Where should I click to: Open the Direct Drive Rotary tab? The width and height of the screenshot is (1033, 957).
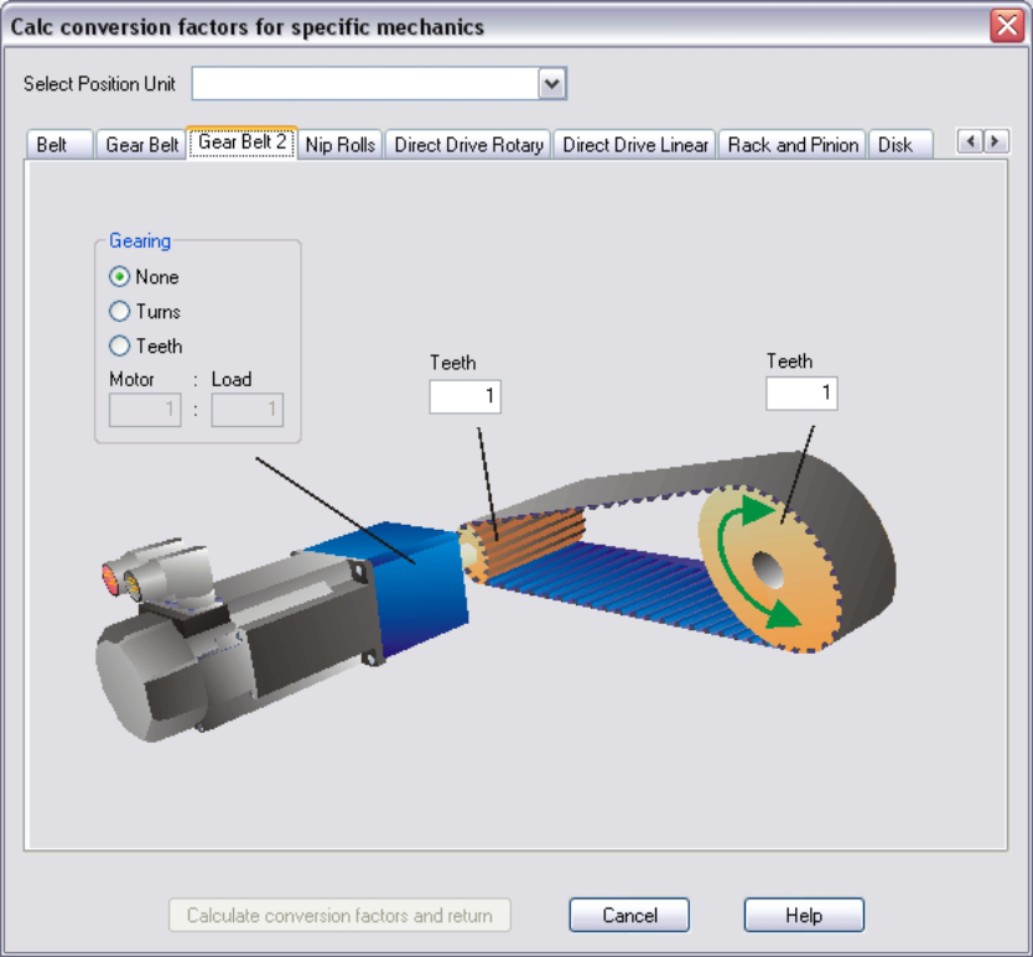[468, 145]
